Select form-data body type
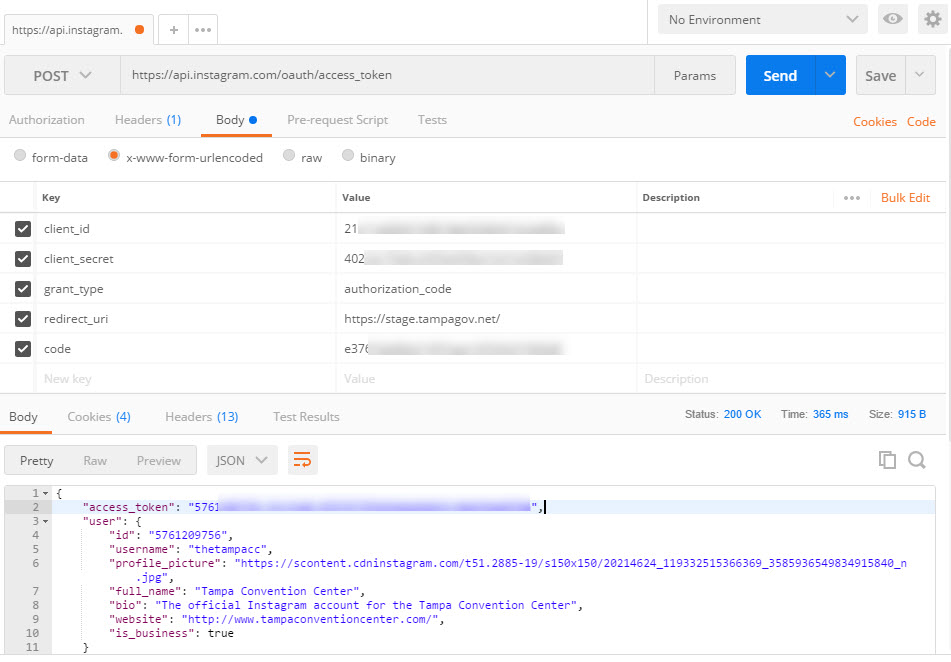951x662 pixels. coord(20,155)
